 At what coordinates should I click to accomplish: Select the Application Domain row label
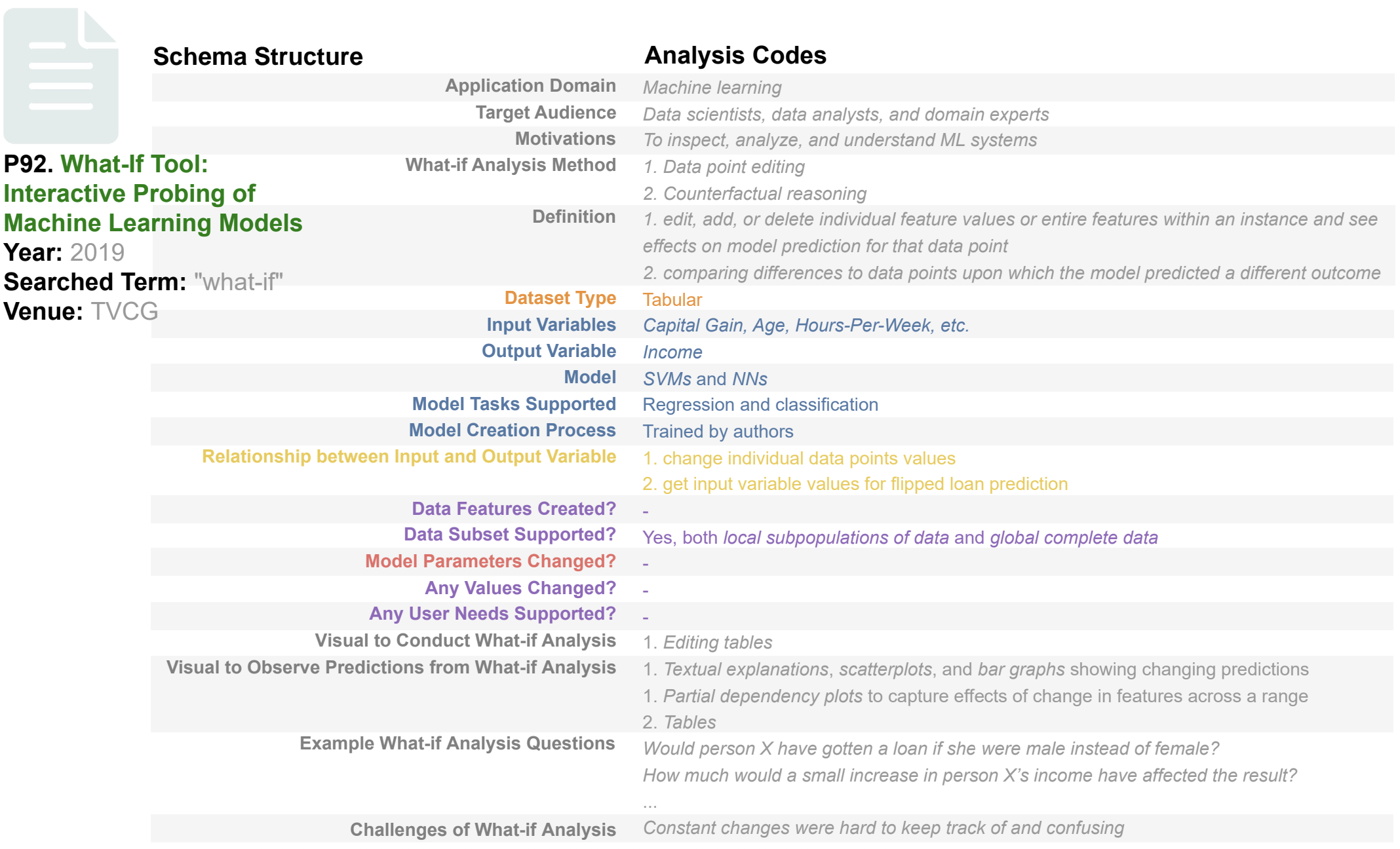pyautogui.click(x=530, y=86)
